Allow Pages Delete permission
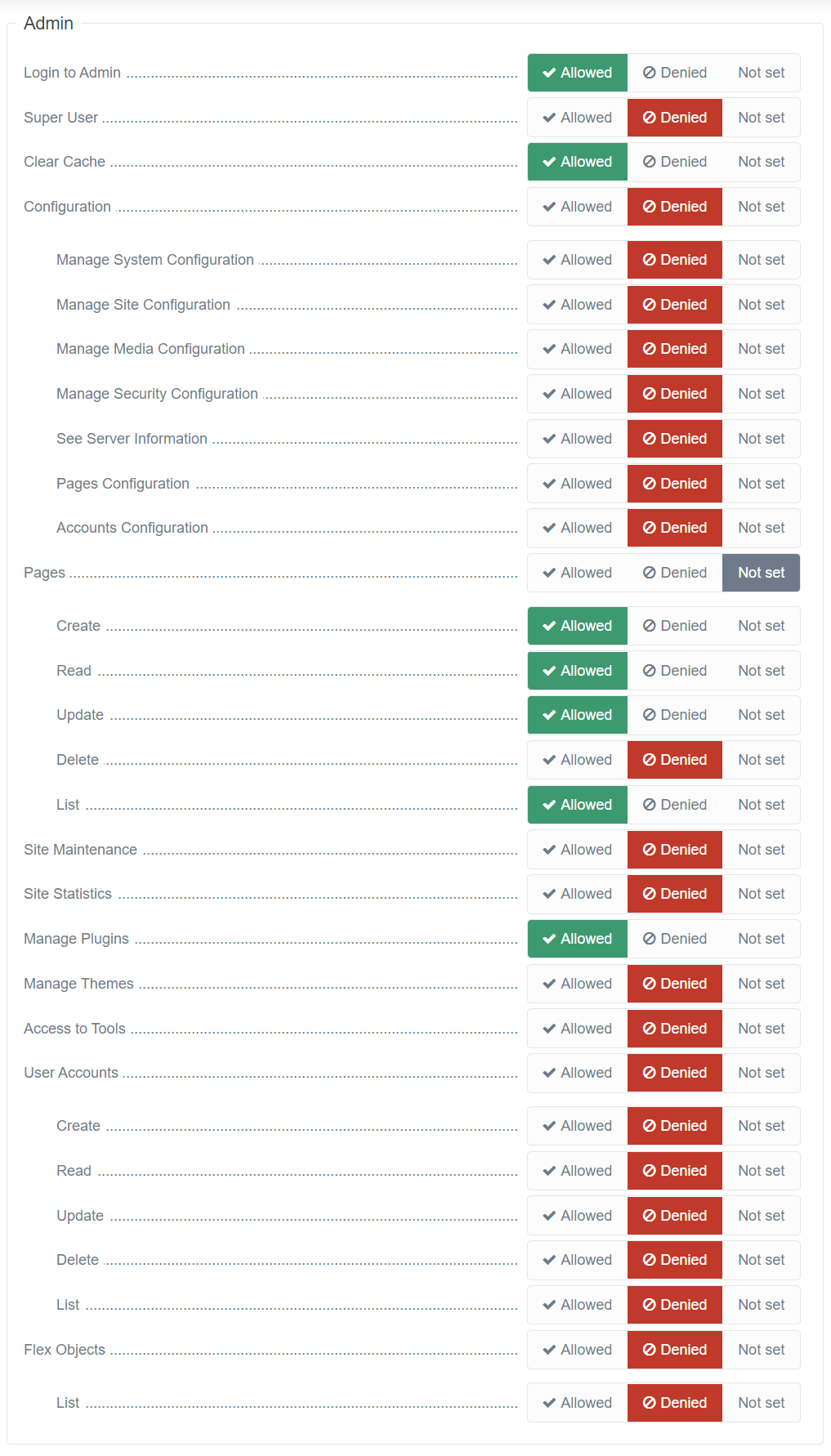The width and height of the screenshot is (831, 1456). (578, 760)
